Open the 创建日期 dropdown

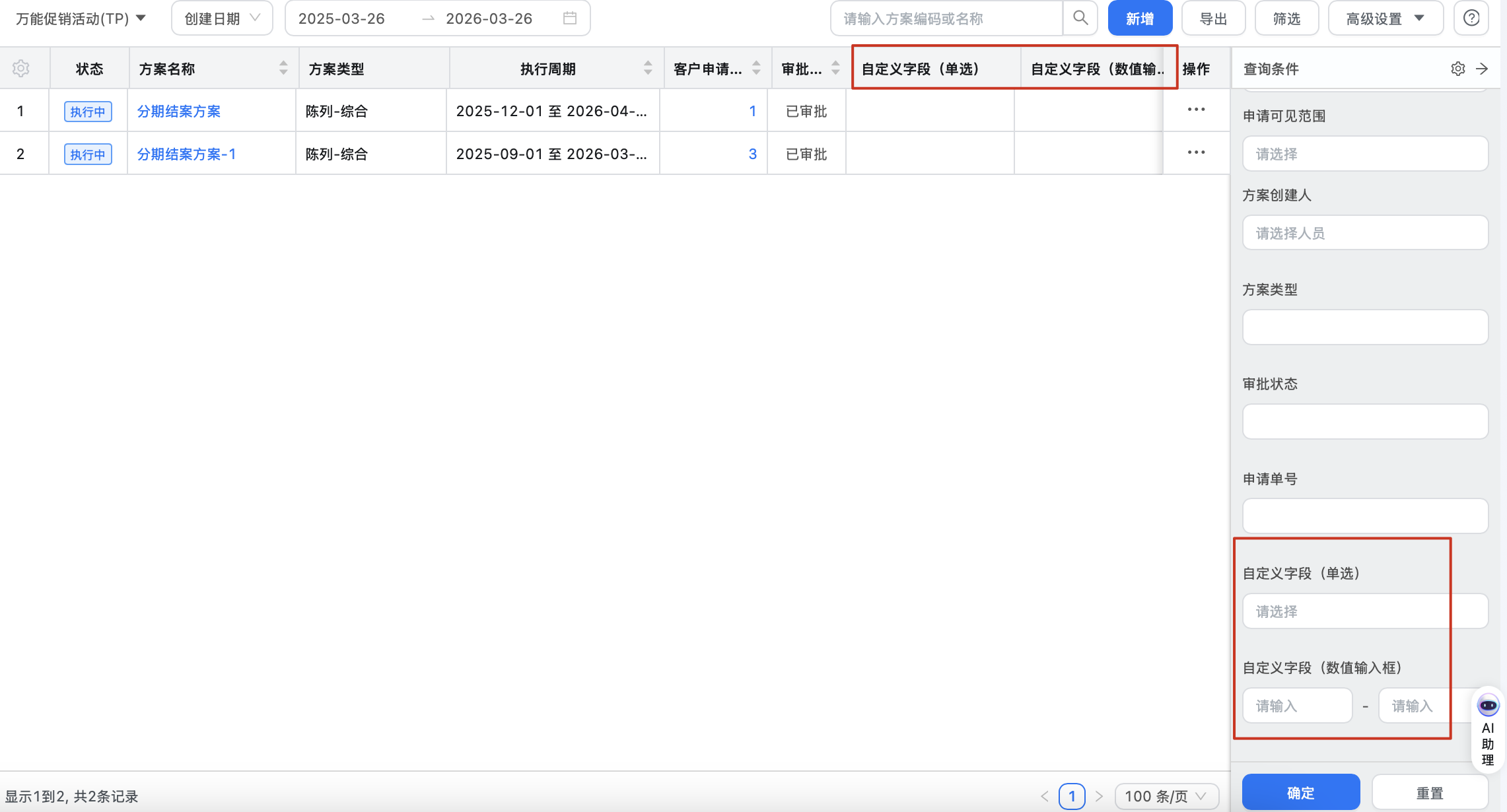tap(222, 18)
